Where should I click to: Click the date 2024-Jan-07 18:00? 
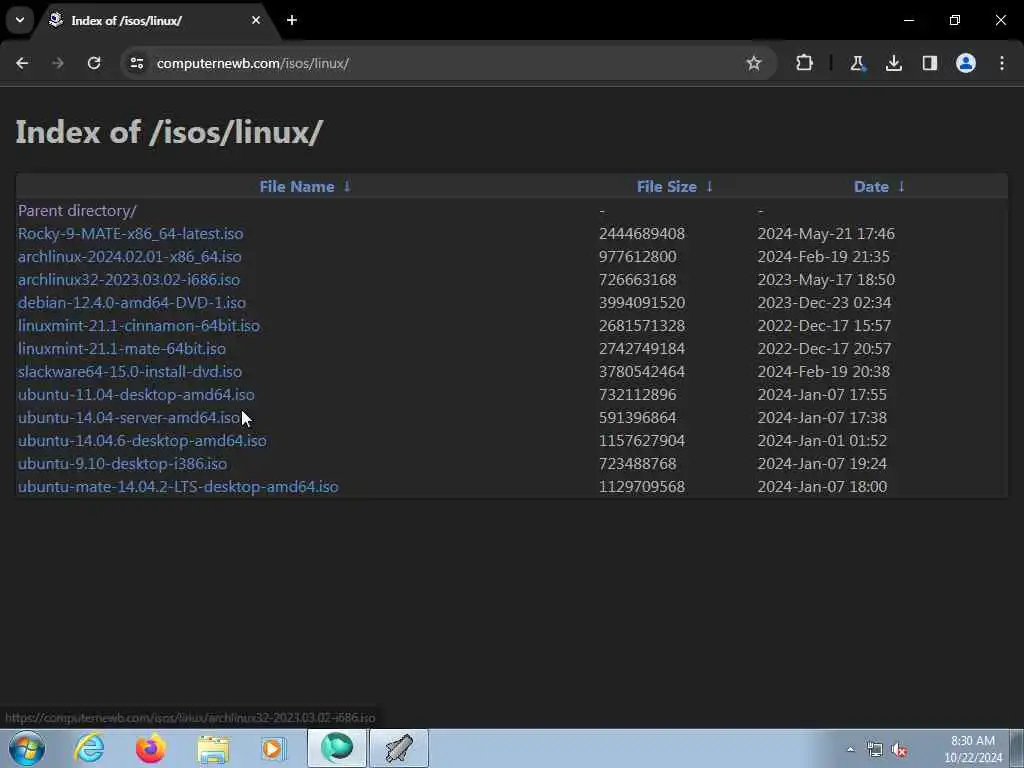tap(822, 487)
